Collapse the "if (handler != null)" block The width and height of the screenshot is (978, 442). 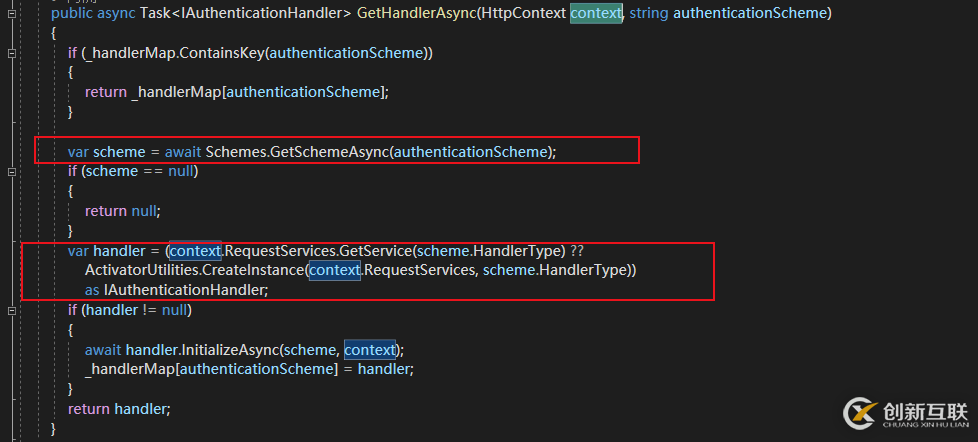(x=11, y=310)
